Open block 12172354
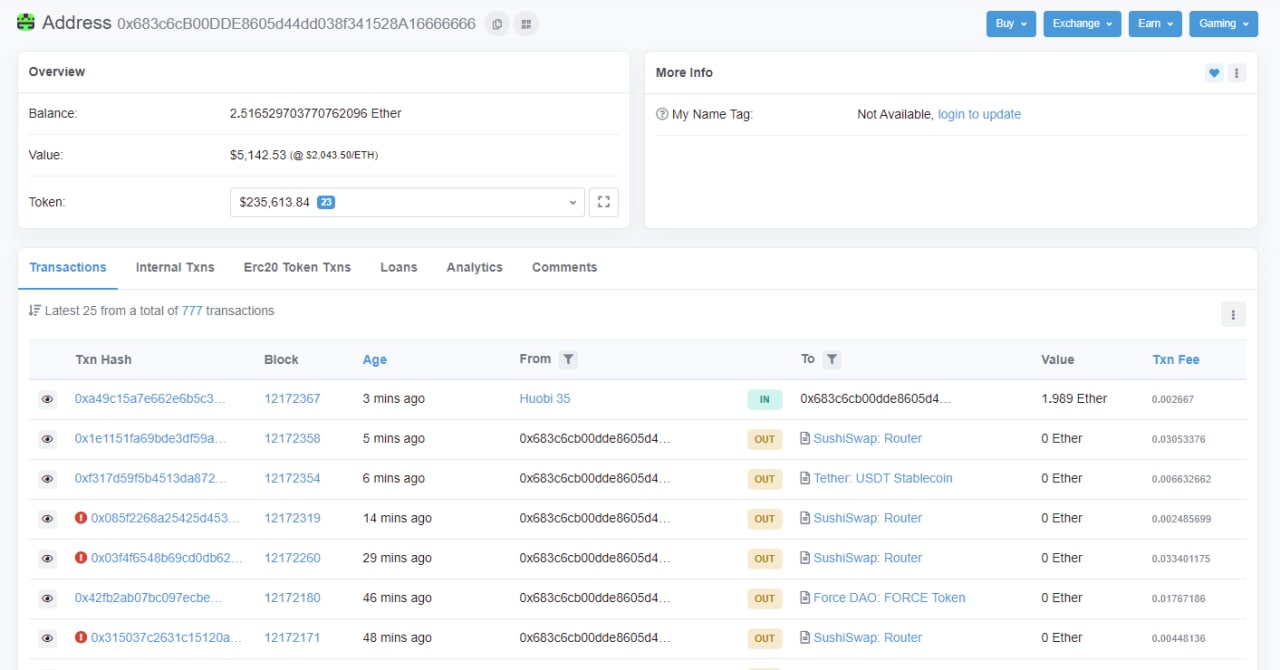The image size is (1280, 670). [x=292, y=479]
